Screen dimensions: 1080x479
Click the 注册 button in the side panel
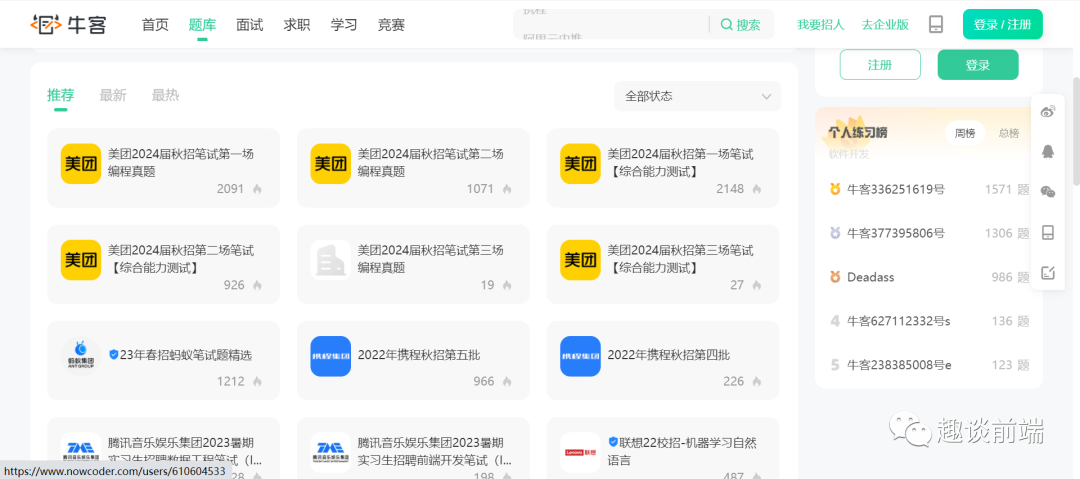[x=880, y=65]
